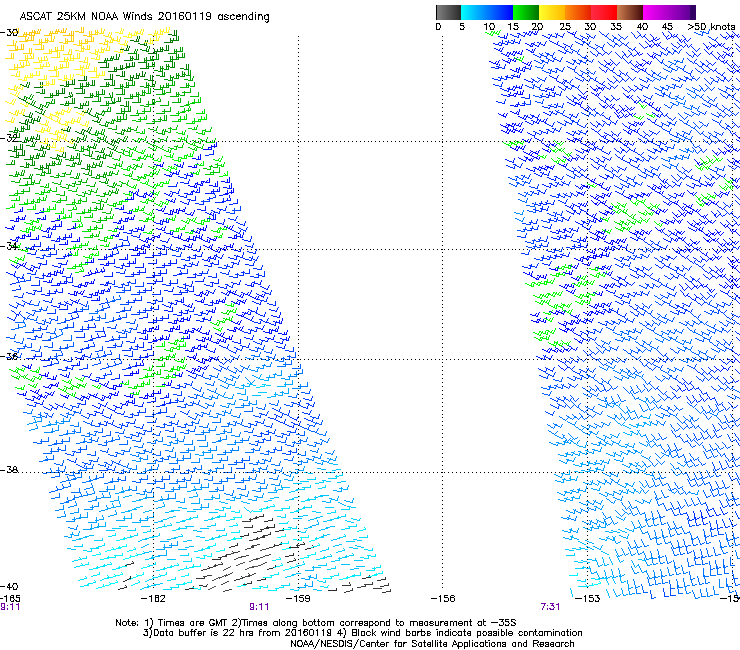The width and height of the screenshot is (740, 650).
Task: Click the '-36' latitude label
Action: point(10,356)
